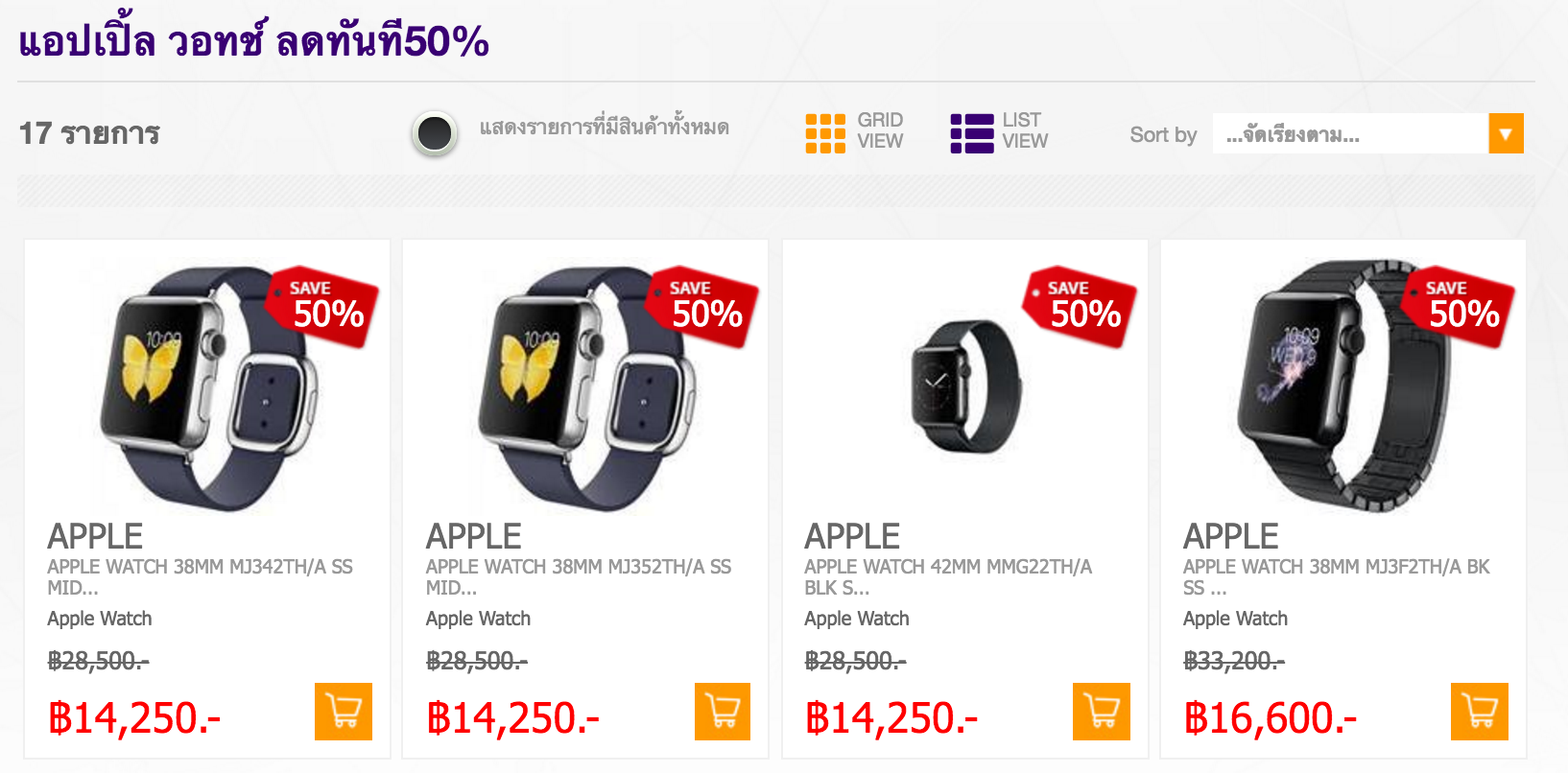The image size is (1568, 773).
Task: Click the sort order combo box field
Action: (1349, 133)
